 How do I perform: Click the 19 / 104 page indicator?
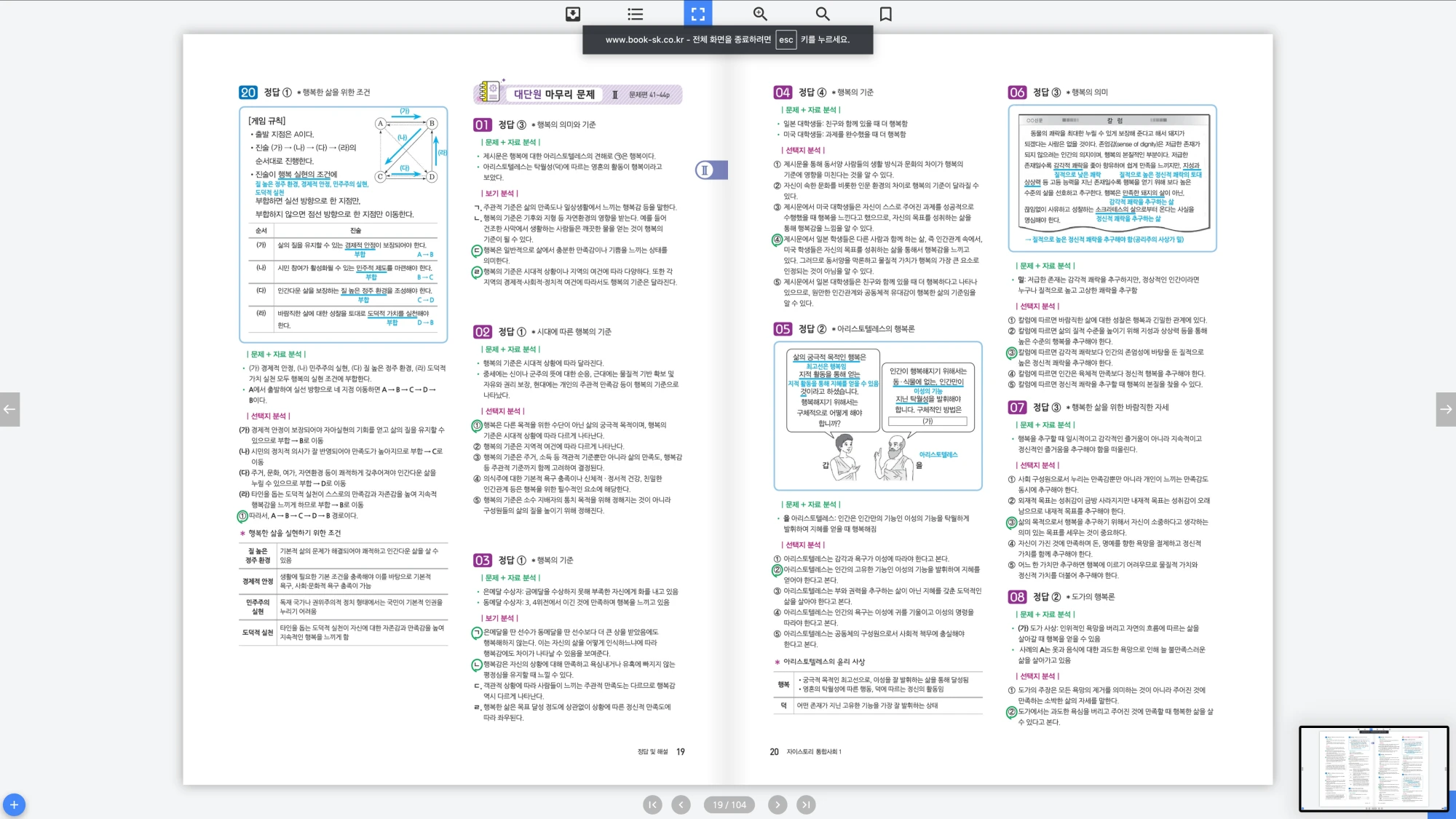point(729,804)
